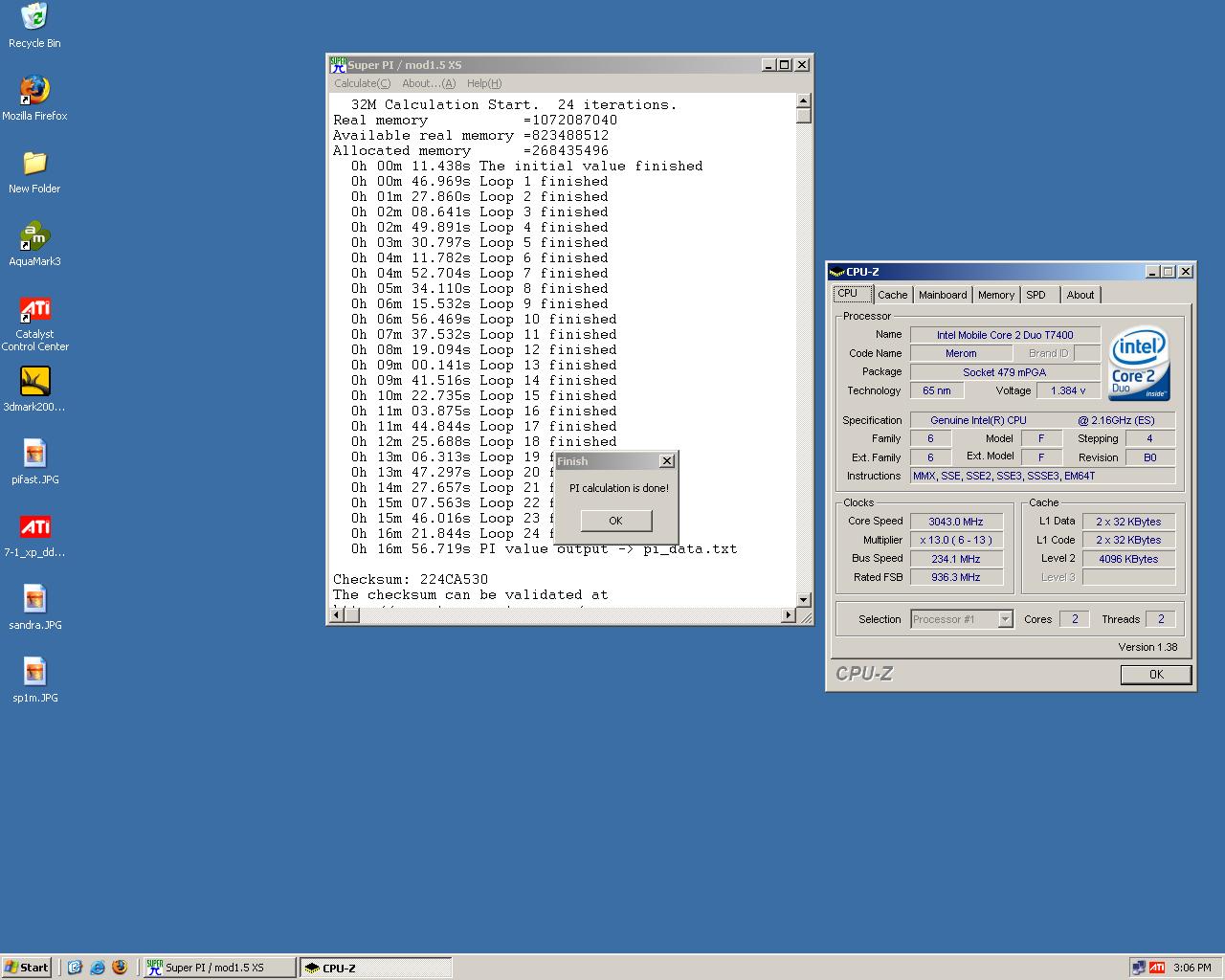Click Instructions field 'MMX, SSE, SSE2...'
Viewport: 1225px width, 980px height.
pyautogui.click(x=1042, y=476)
